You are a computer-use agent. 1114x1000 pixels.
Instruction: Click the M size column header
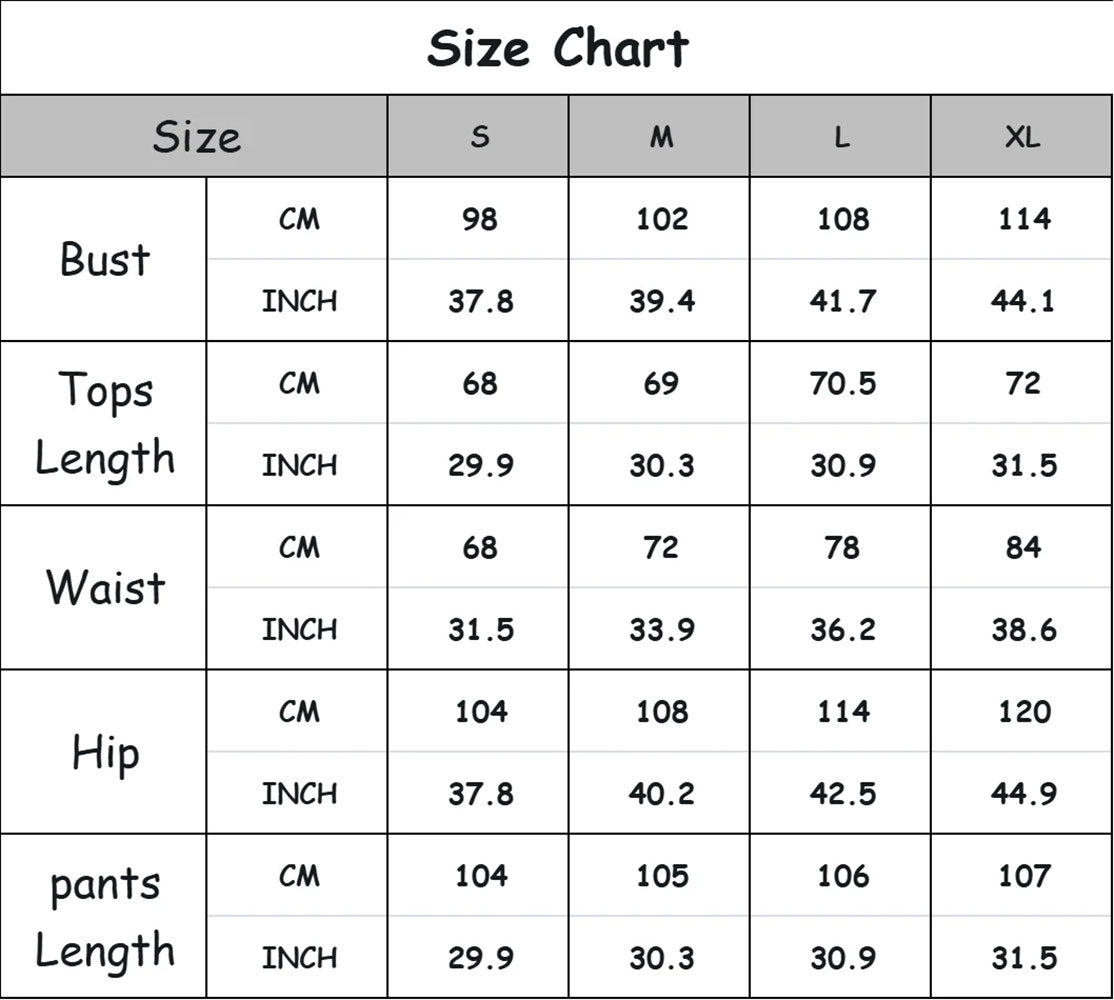click(661, 137)
